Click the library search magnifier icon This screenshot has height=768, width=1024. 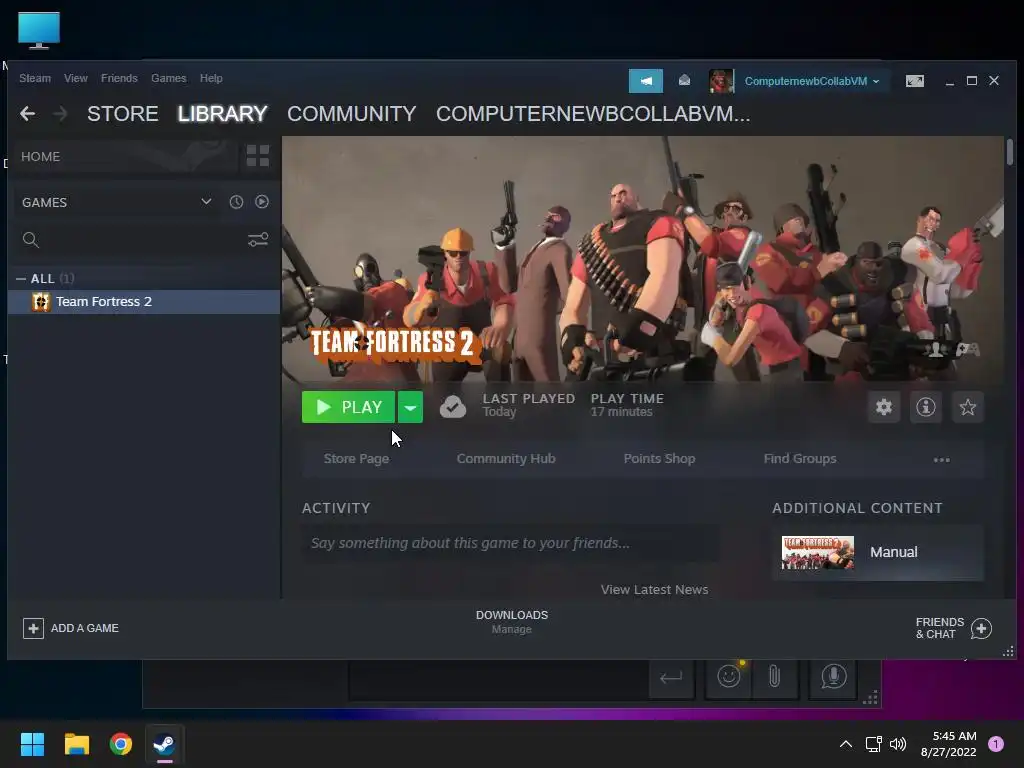click(x=31, y=240)
